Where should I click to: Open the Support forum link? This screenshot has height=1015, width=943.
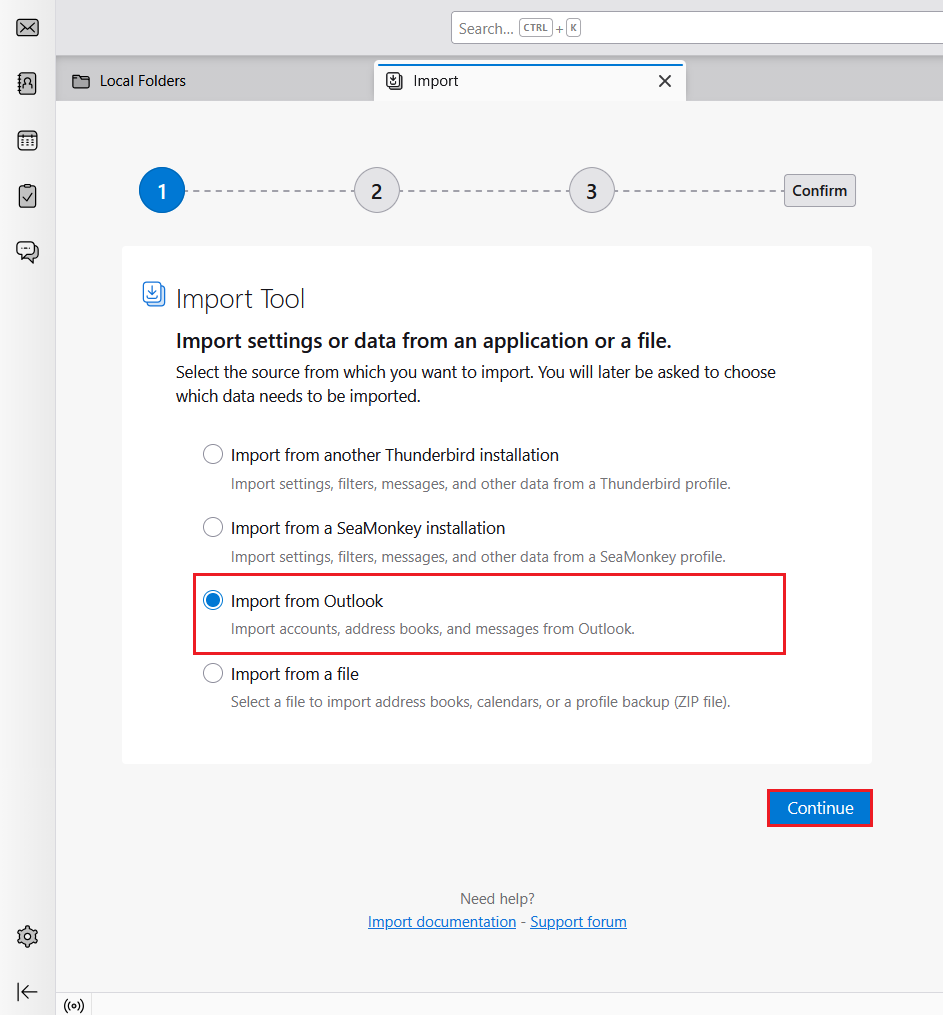point(579,921)
